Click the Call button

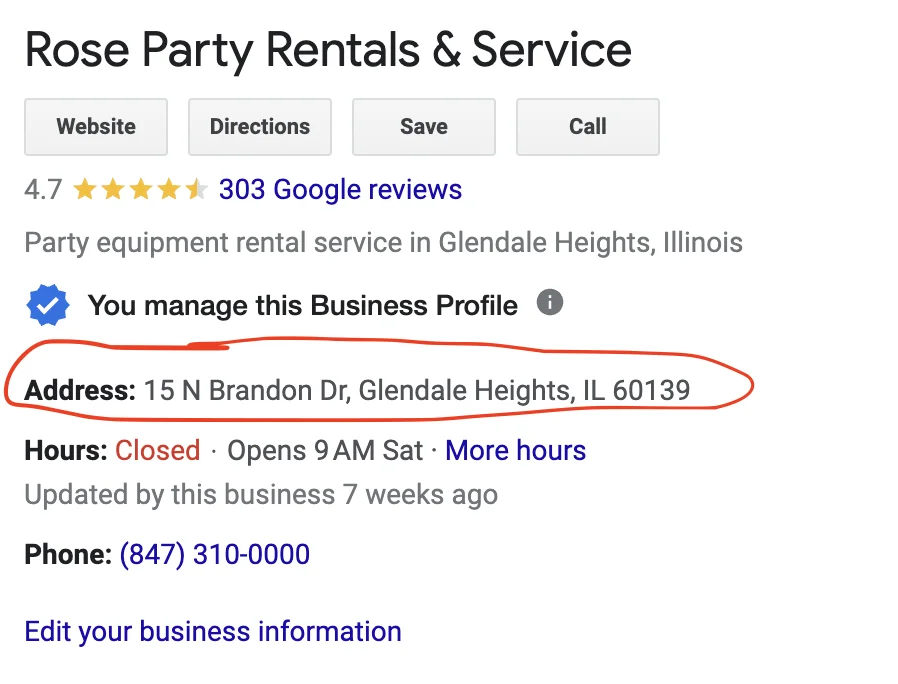(x=588, y=127)
